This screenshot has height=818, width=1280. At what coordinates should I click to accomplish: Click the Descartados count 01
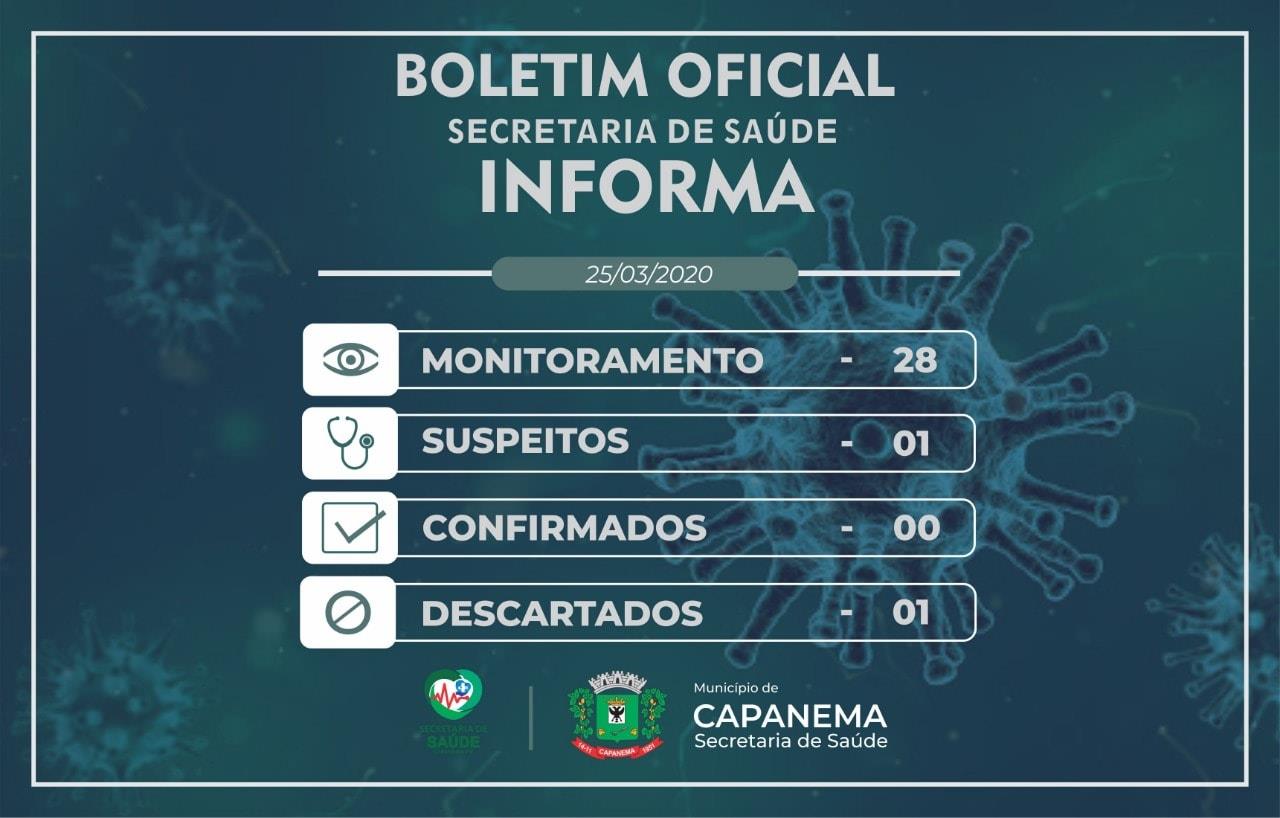tap(911, 612)
